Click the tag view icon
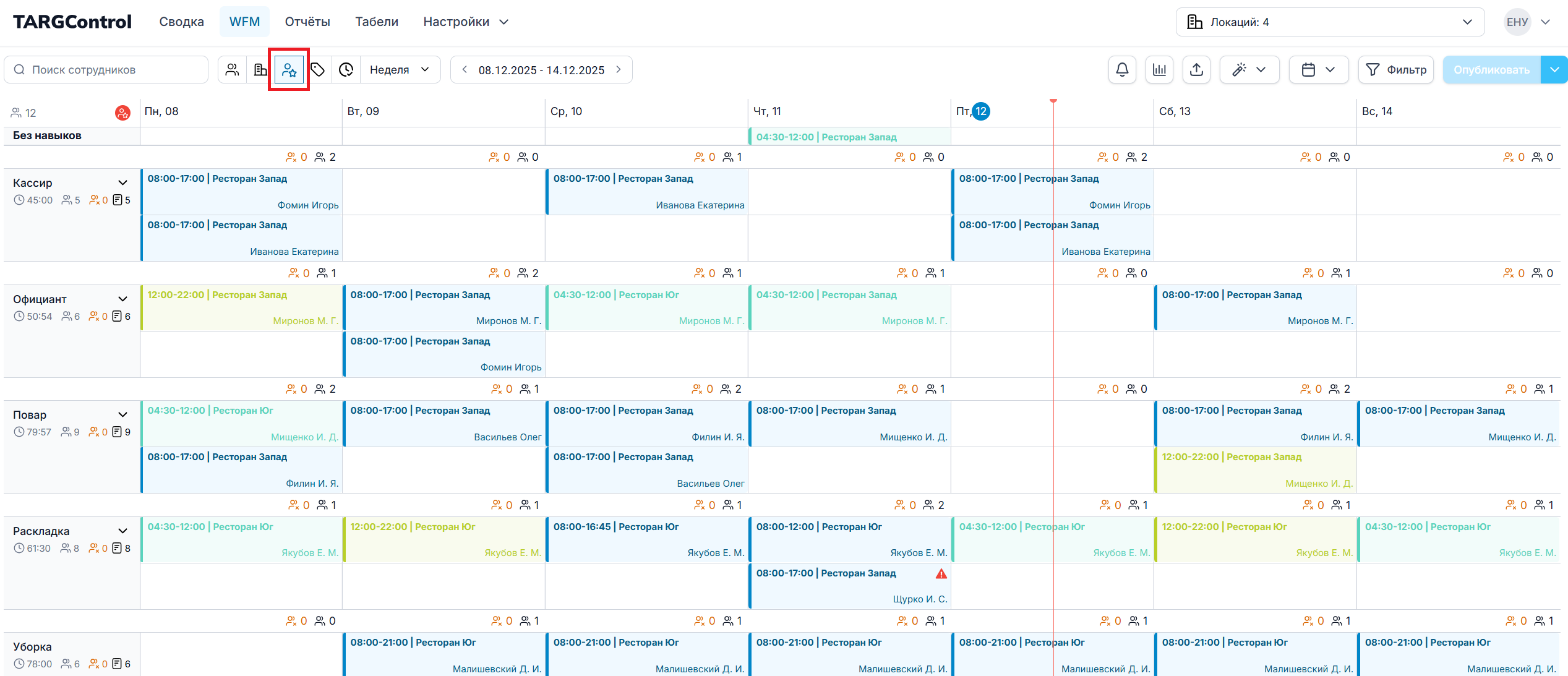This screenshot has height=676, width=1568. click(x=318, y=70)
